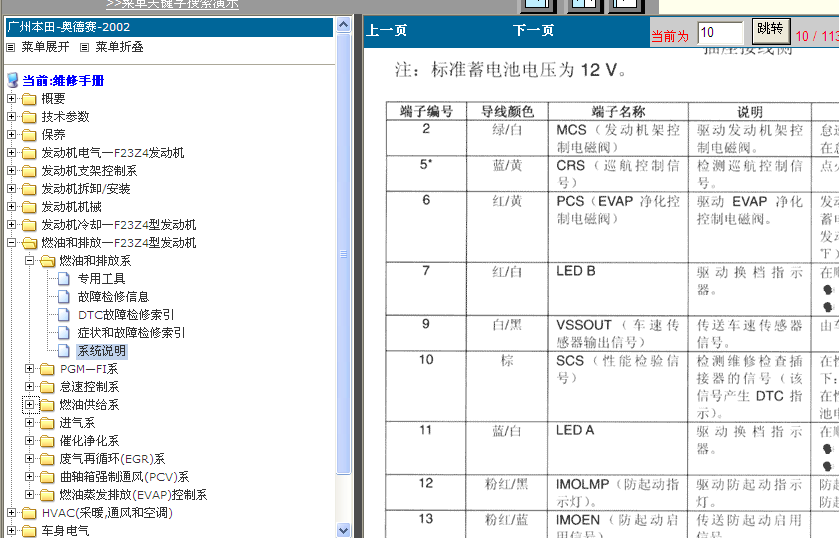Click the 技术参数 folder icon
This screenshot has height=538, width=839.
tap(29, 117)
